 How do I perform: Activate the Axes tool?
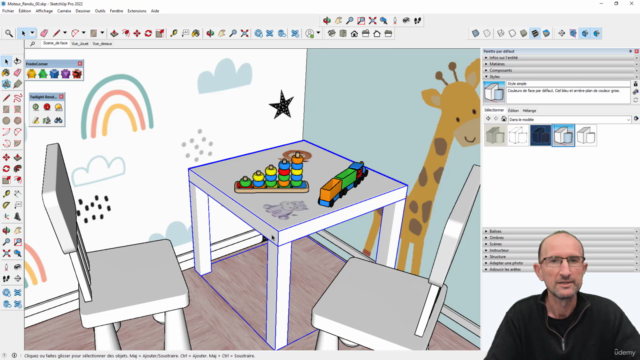6,217
